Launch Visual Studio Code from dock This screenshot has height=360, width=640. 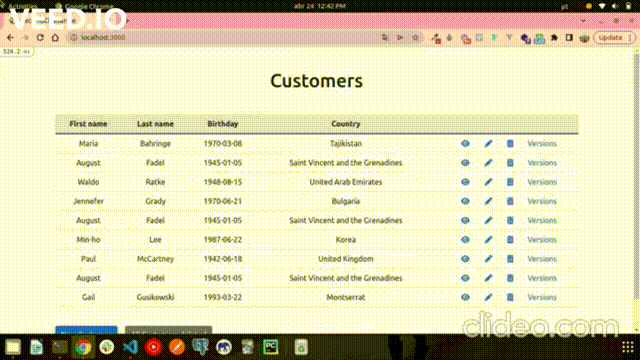(130, 347)
